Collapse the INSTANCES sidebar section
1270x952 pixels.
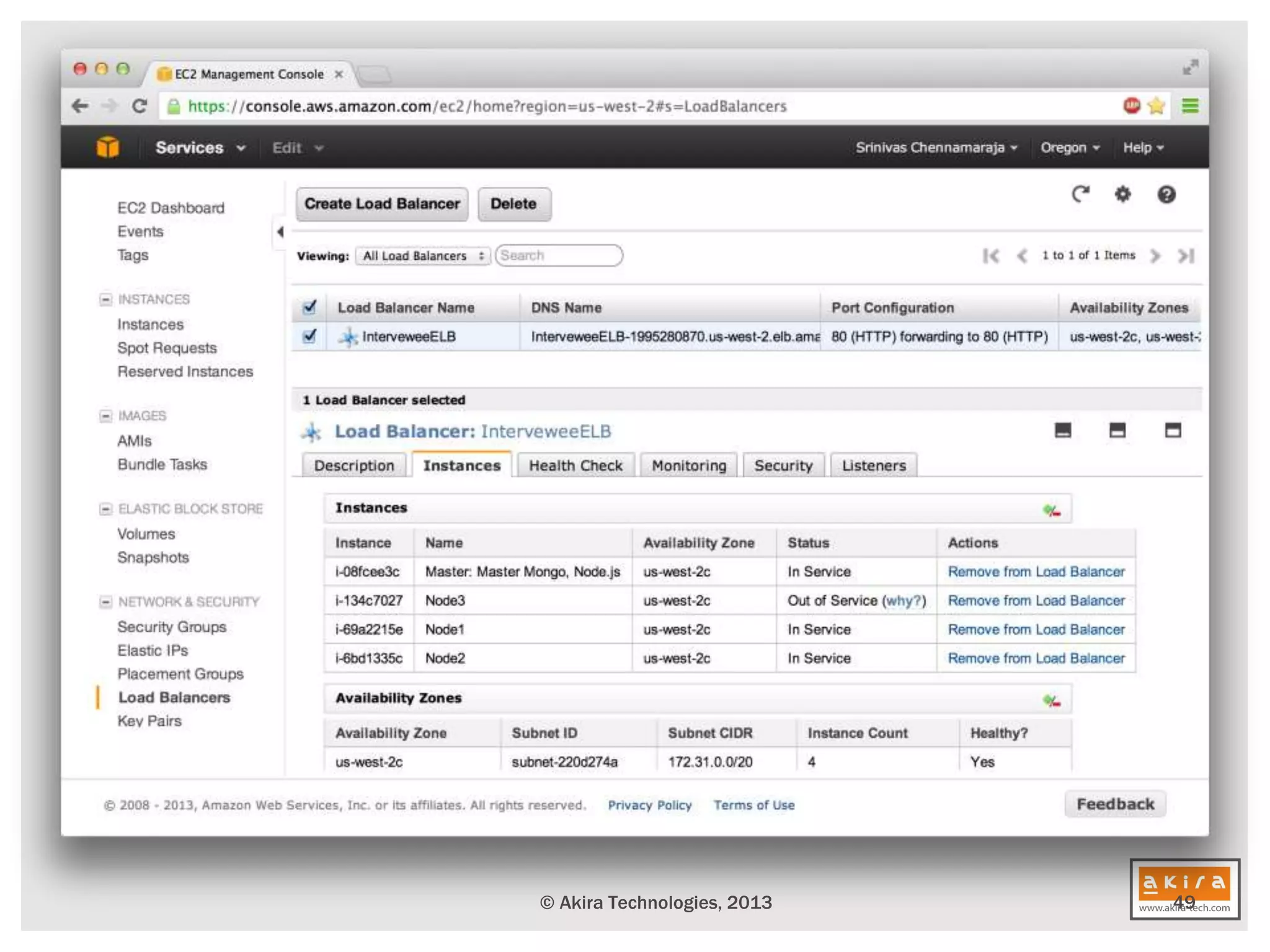click(x=106, y=299)
